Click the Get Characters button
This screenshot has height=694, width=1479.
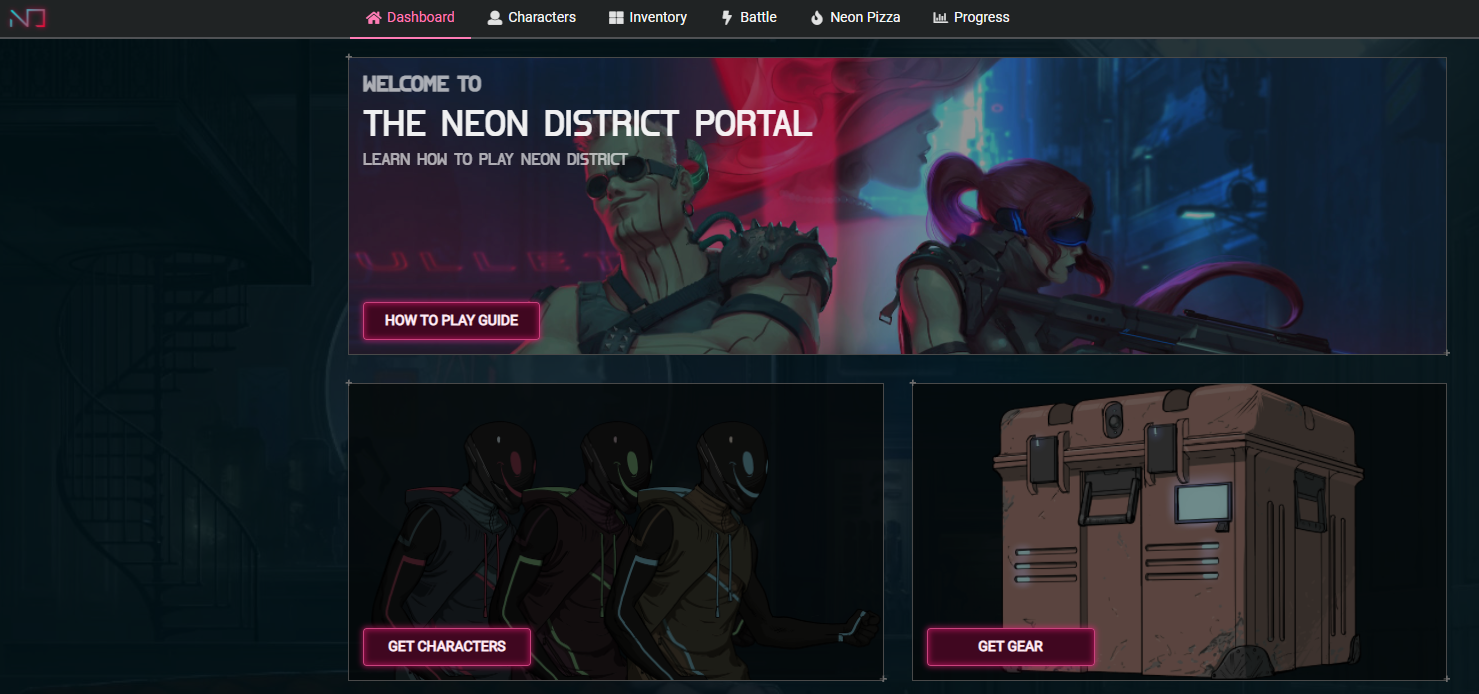pos(447,647)
